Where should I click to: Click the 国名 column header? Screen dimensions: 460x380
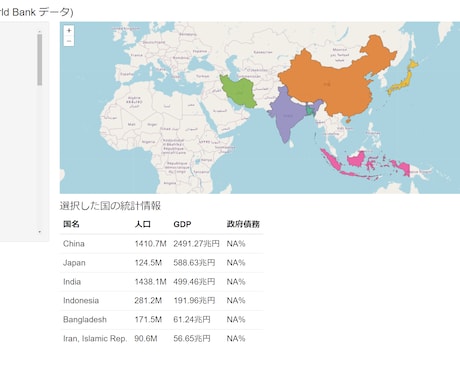[x=71, y=224]
